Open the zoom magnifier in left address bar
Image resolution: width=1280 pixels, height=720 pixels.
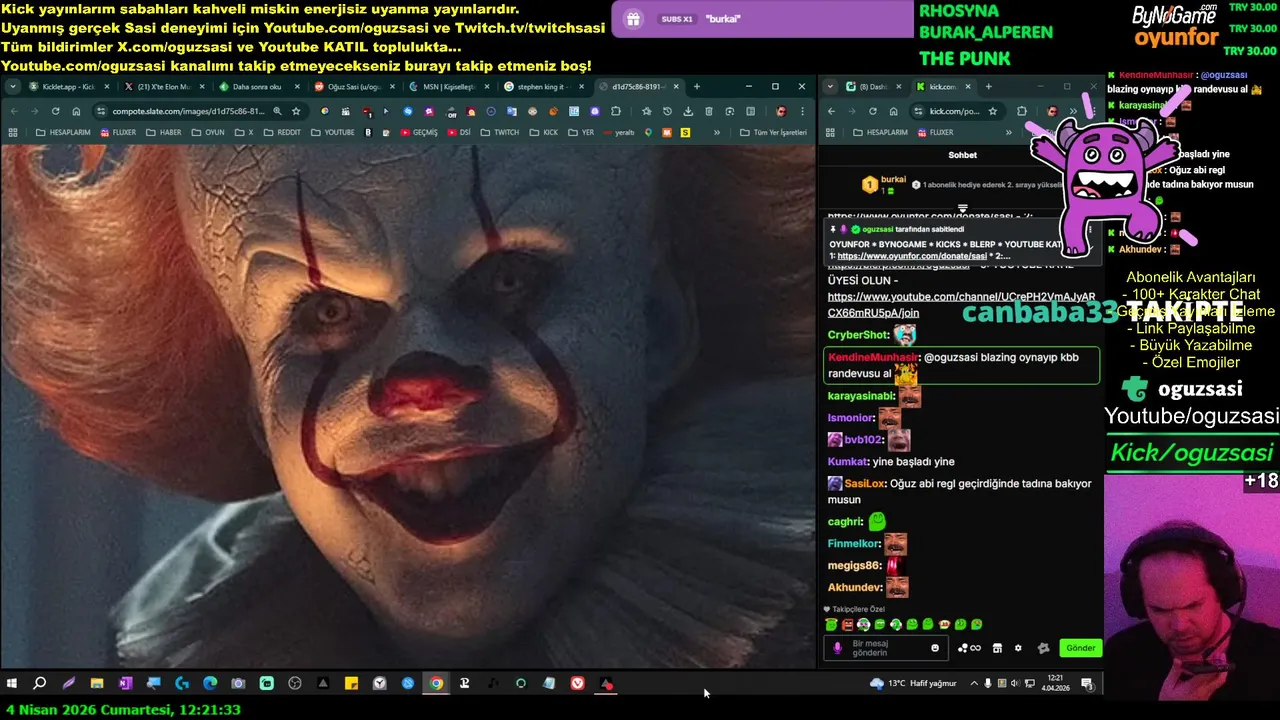click(x=277, y=111)
